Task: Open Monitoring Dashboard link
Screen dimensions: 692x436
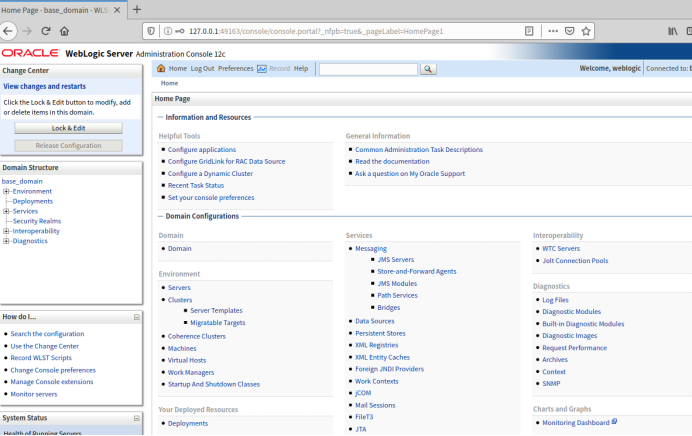Action: click(x=575, y=423)
